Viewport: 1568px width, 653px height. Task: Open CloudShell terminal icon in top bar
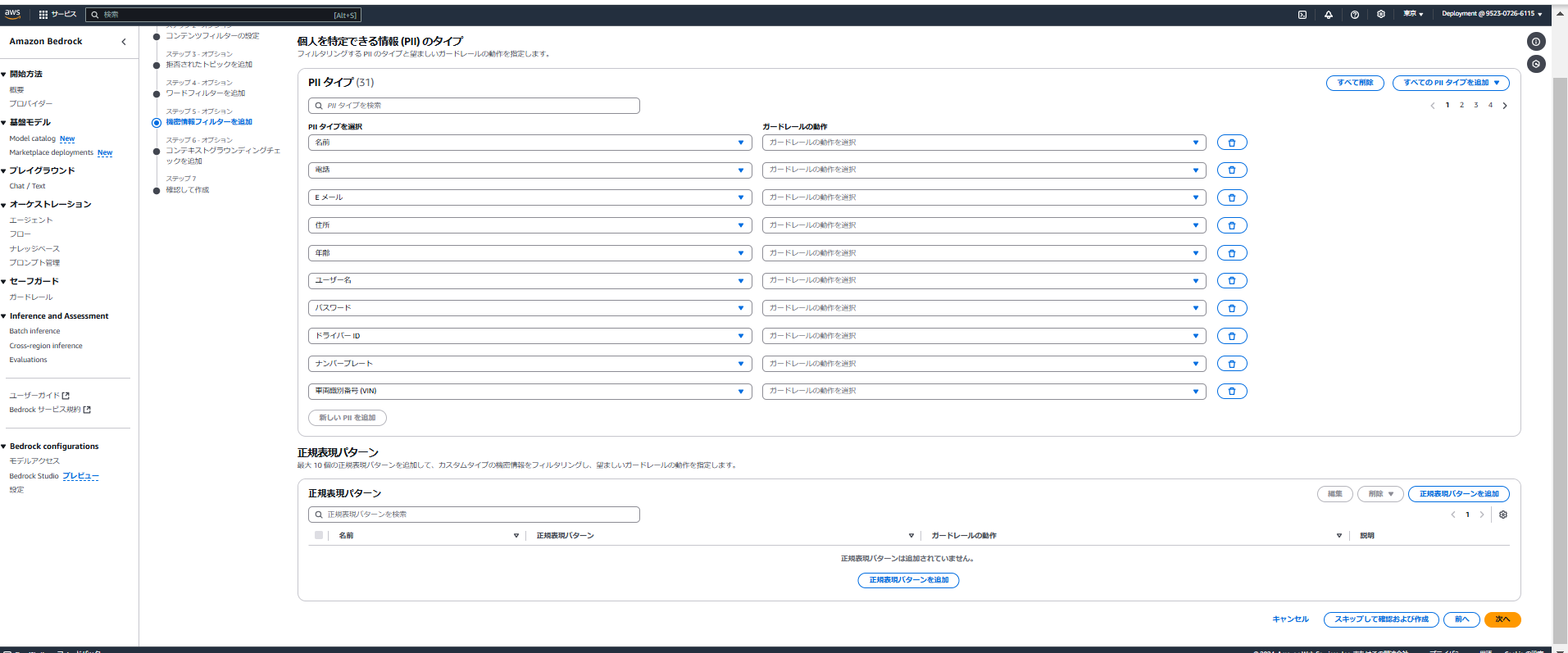[1302, 15]
